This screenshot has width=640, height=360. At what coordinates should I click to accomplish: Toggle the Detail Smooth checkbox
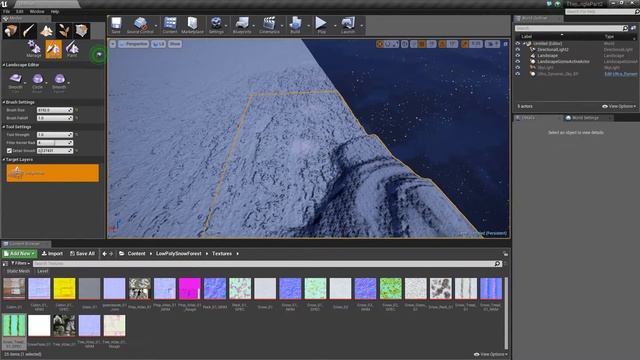point(9,151)
